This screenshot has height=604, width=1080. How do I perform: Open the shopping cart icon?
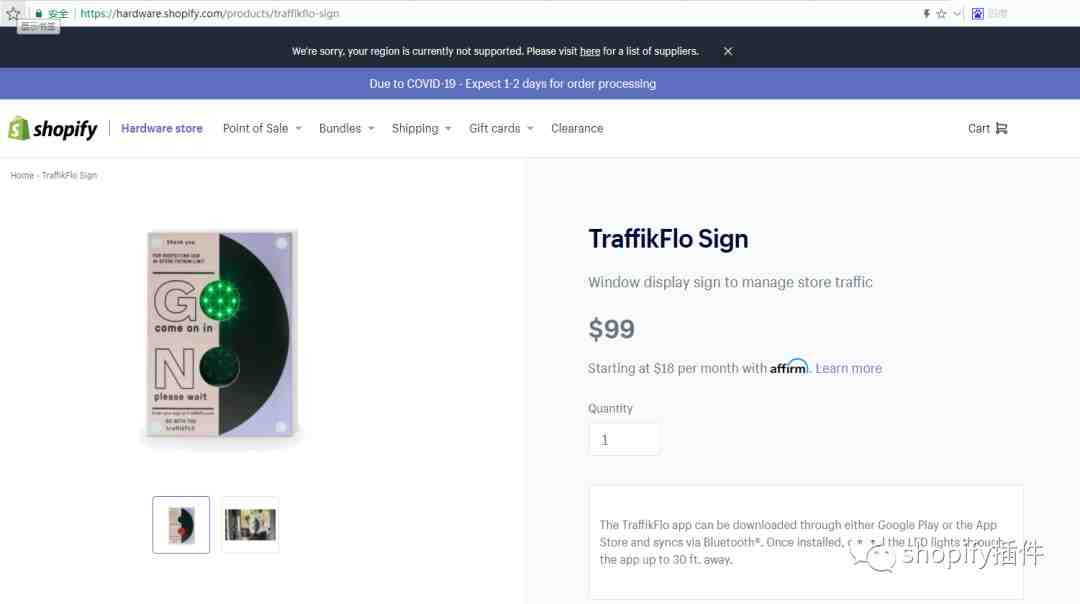point(1001,129)
